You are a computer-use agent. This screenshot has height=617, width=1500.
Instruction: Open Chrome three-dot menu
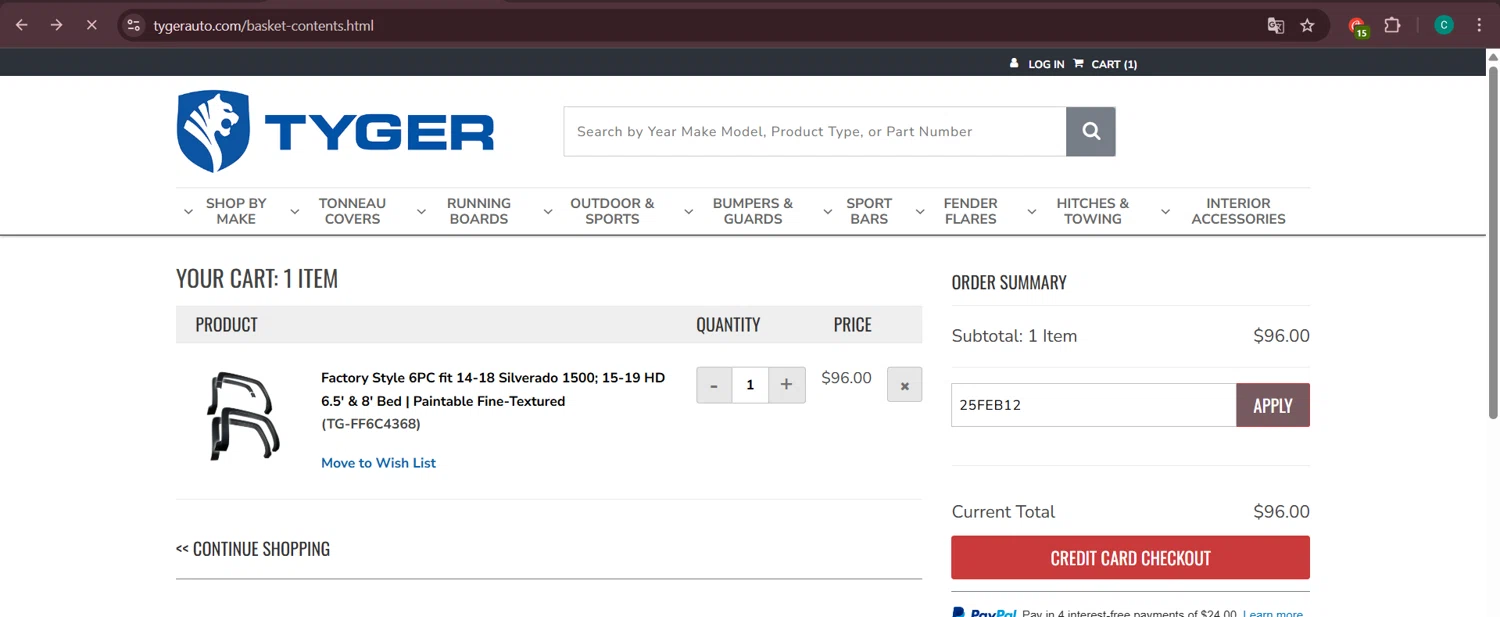(x=1479, y=25)
